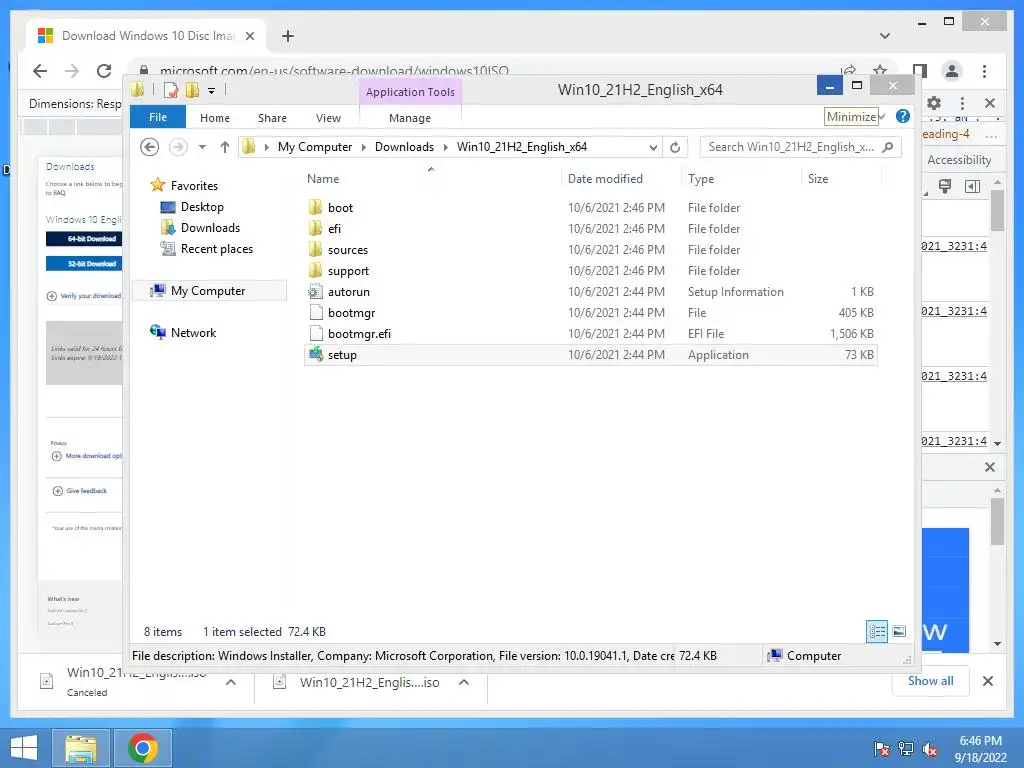Image resolution: width=1024 pixels, height=768 pixels.
Task: Customize quick access toolbar dropdown
Action: point(212,91)
